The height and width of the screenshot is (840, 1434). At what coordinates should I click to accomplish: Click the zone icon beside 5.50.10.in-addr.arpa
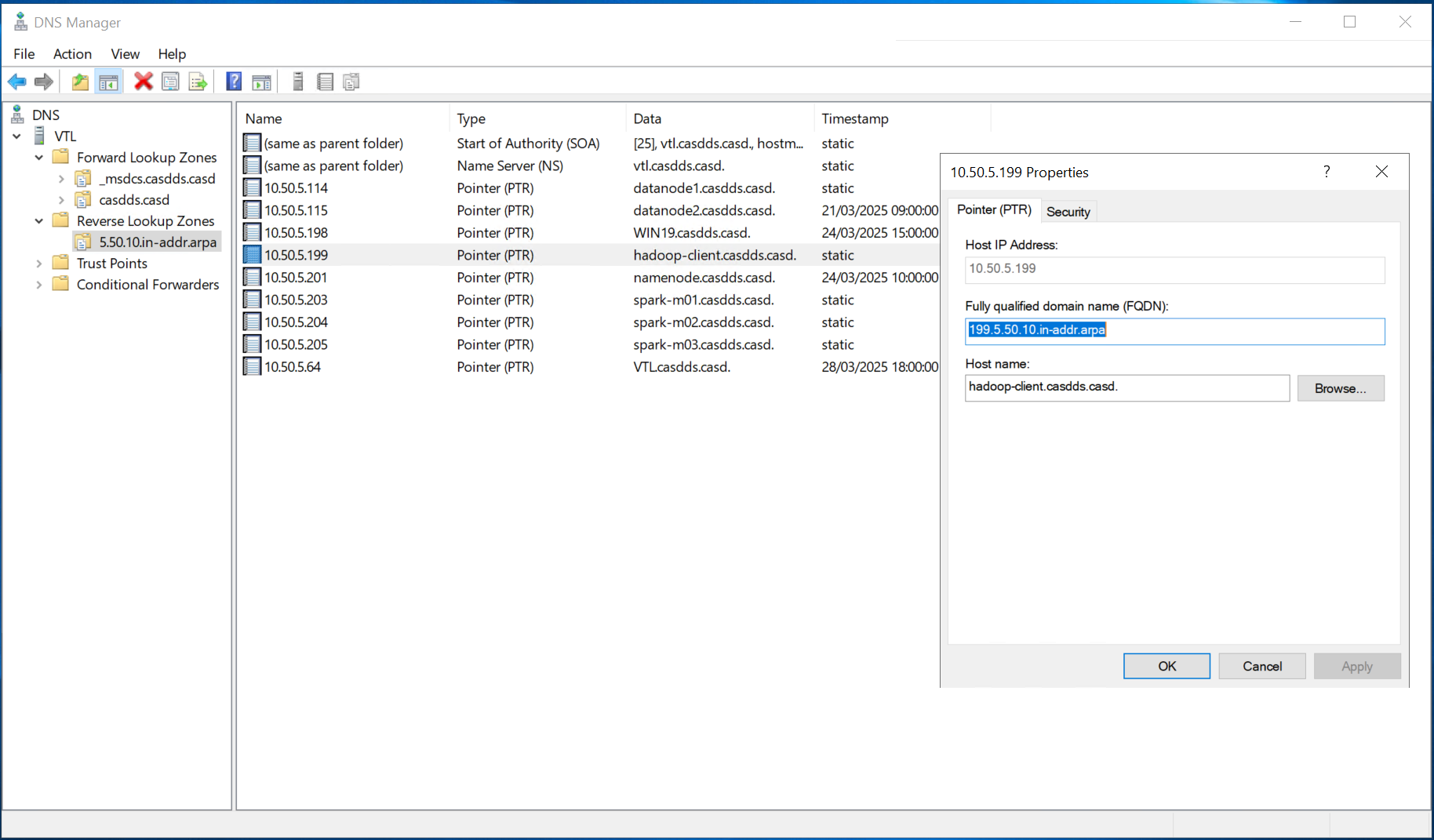(83, 242)
